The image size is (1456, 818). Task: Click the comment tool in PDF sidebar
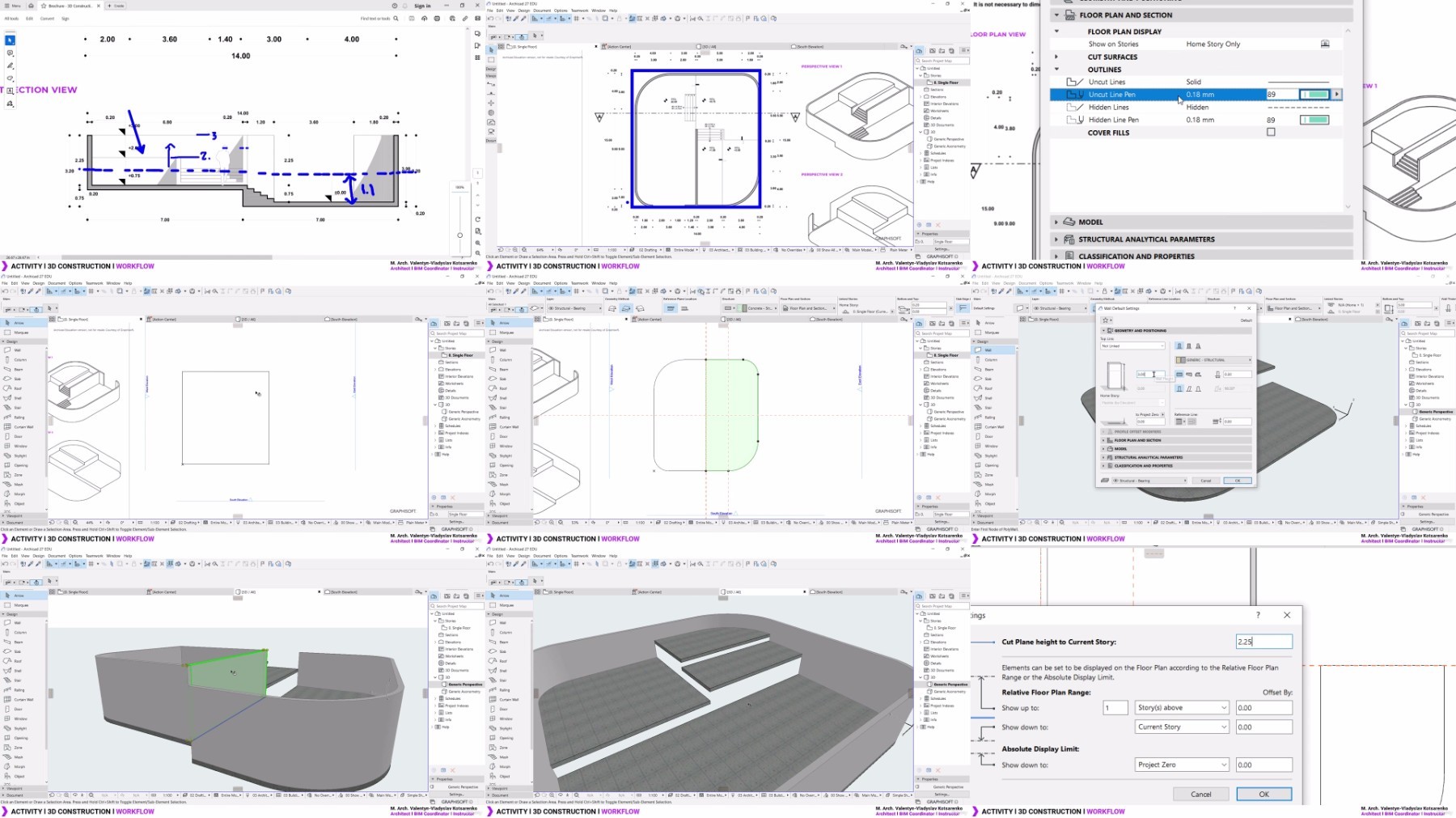(x=10, y=53)
